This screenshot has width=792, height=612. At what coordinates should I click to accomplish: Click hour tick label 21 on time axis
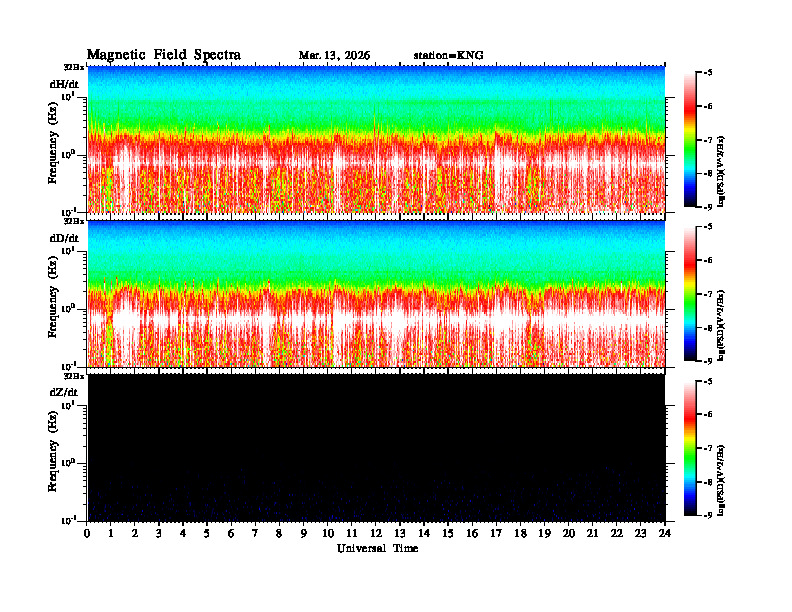592,533
